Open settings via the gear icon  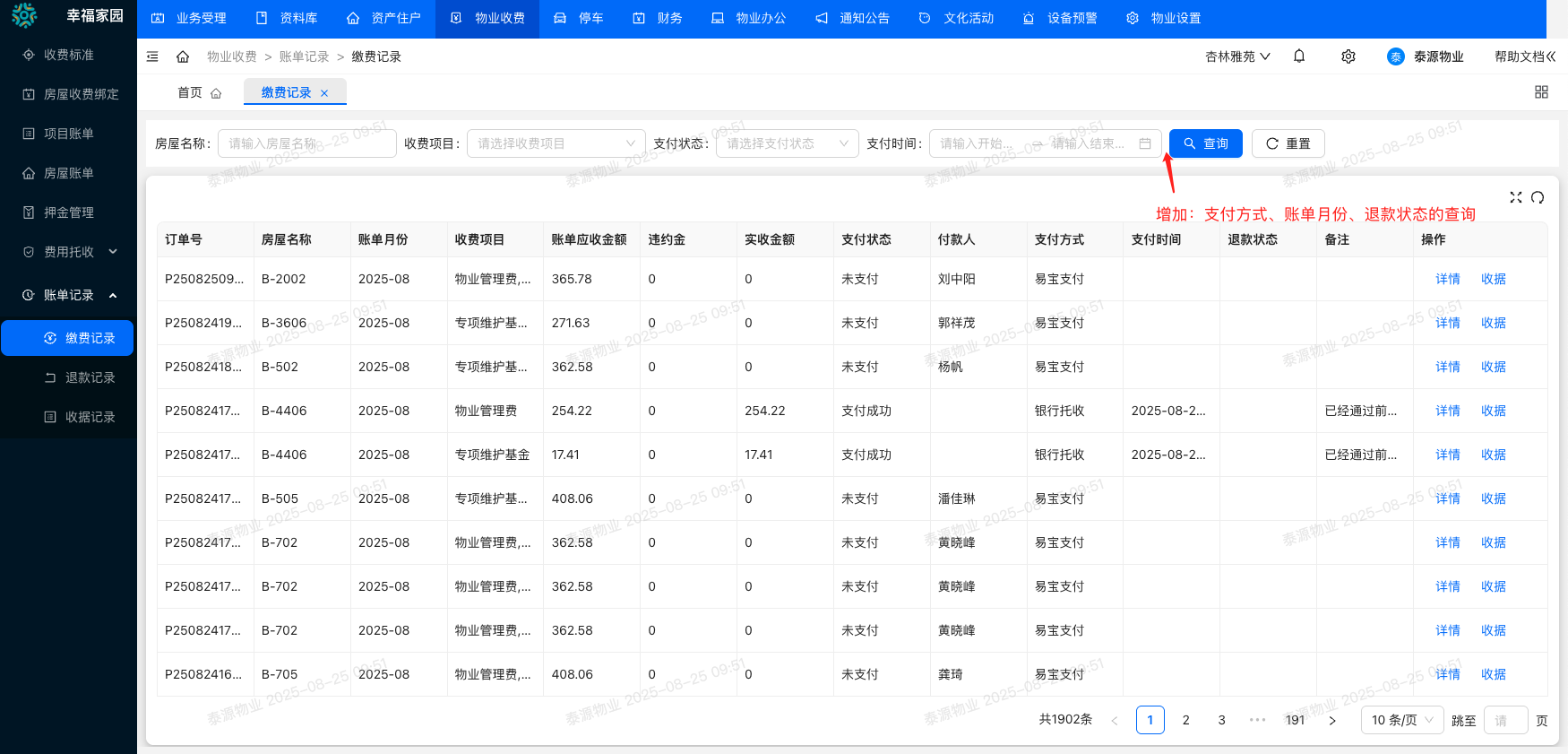[1348, 56]
